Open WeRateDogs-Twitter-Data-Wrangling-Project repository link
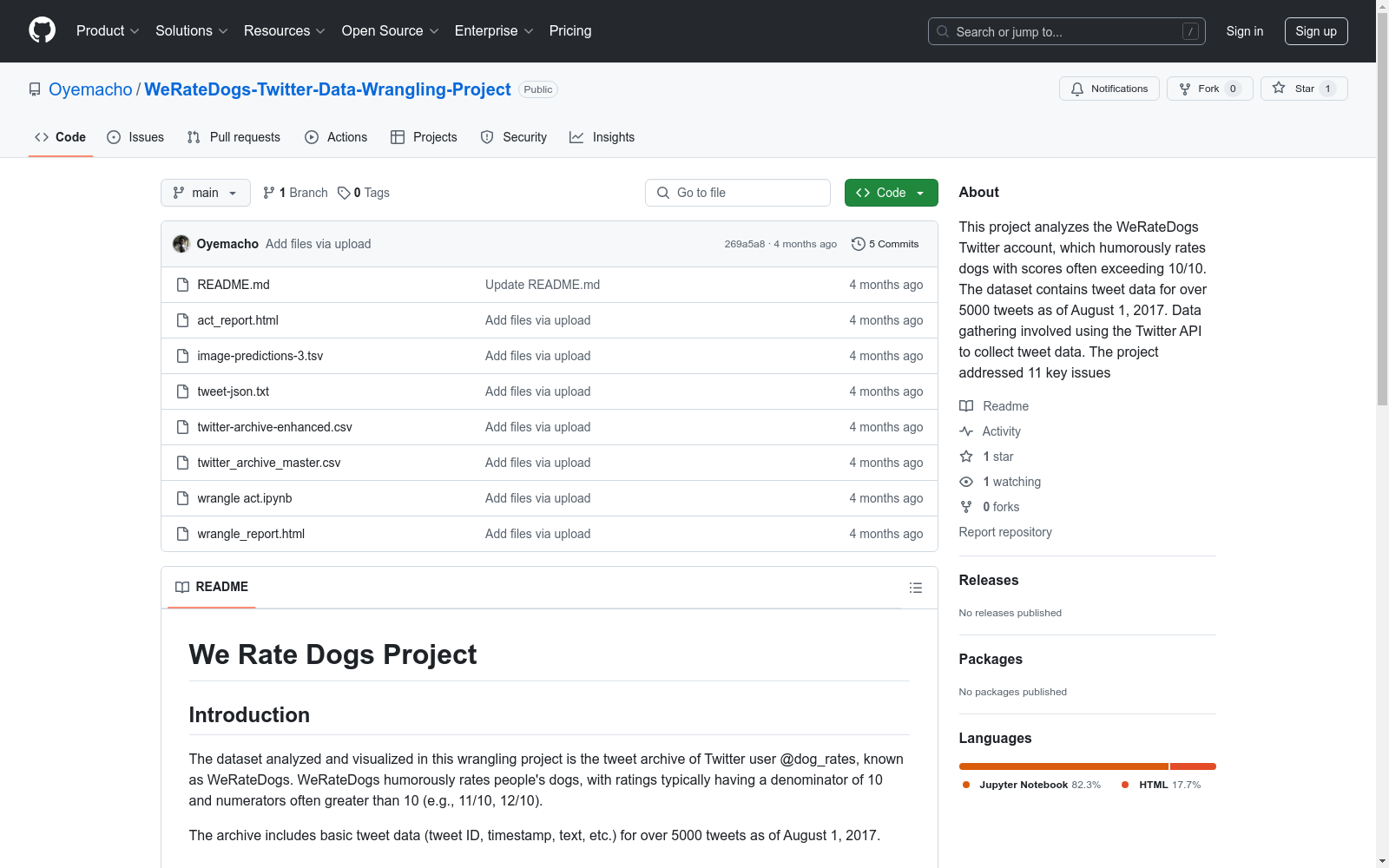Screen dimensions: 1389x868 [x=327, y=89]
